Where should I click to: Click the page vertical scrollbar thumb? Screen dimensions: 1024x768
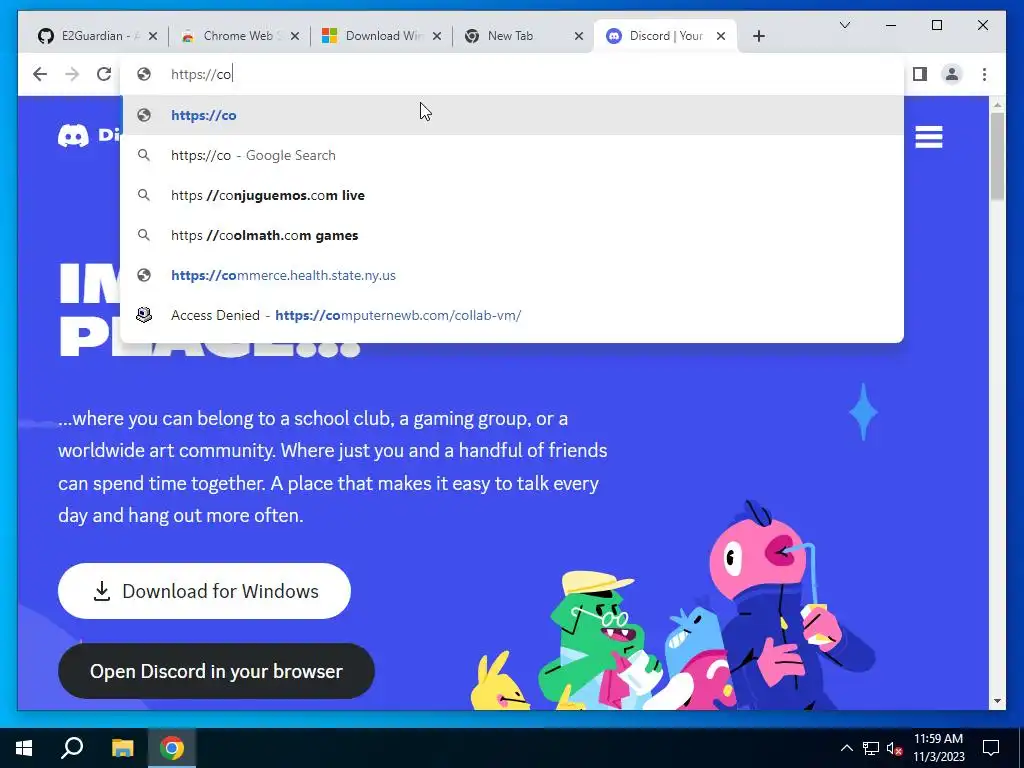tap(997, 157)
